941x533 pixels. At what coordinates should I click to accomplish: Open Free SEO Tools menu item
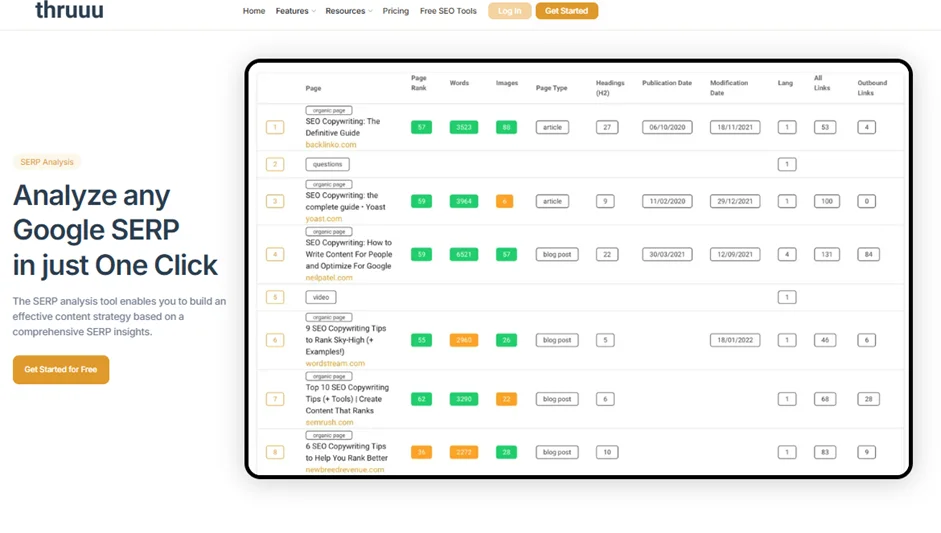pyautogui.click(x=448, y=11)
